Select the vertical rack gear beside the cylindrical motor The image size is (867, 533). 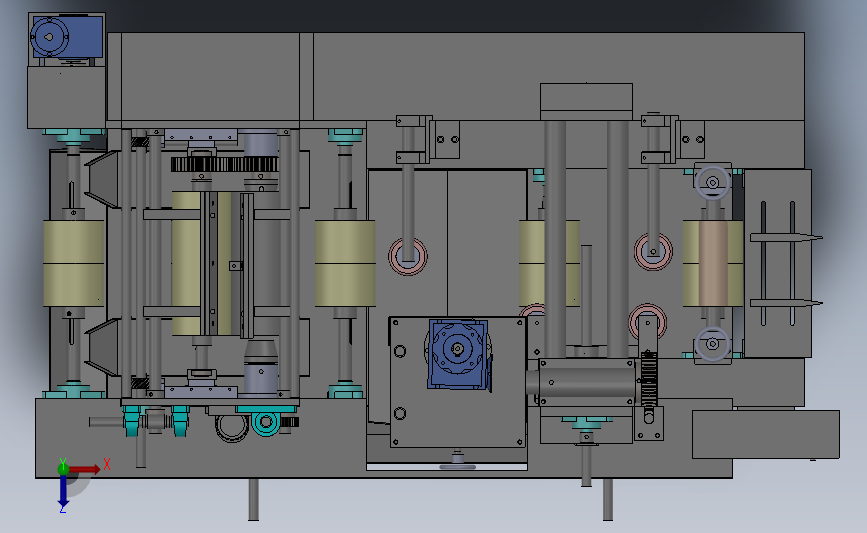[649, 380]
